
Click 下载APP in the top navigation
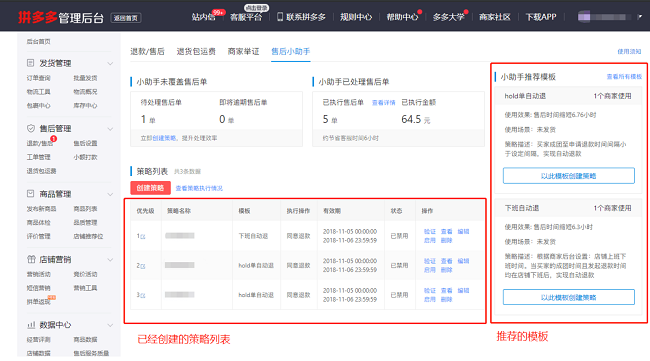coord(541,17)
